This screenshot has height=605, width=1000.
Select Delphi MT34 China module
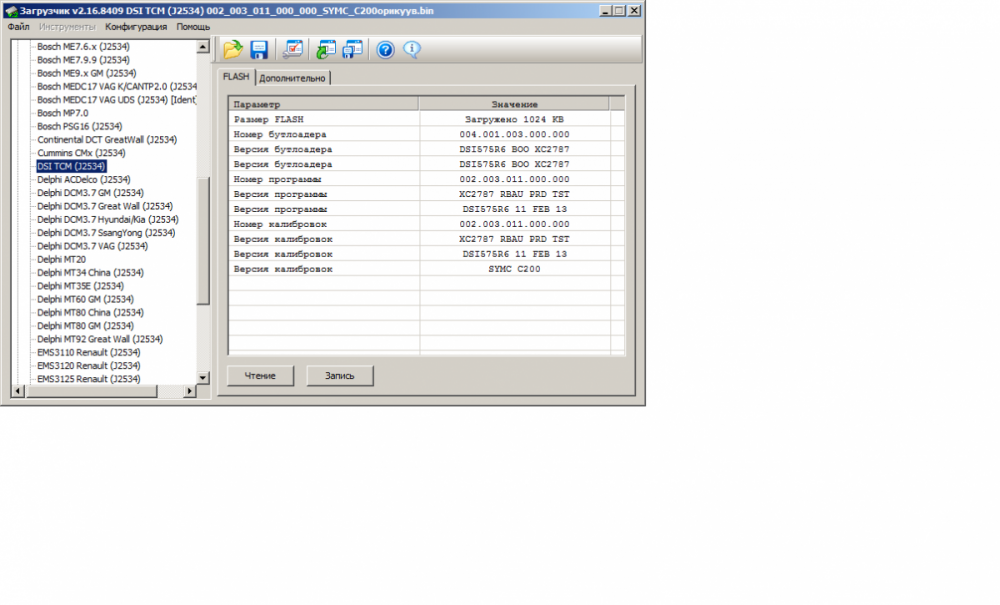click(x=90, y=272)
